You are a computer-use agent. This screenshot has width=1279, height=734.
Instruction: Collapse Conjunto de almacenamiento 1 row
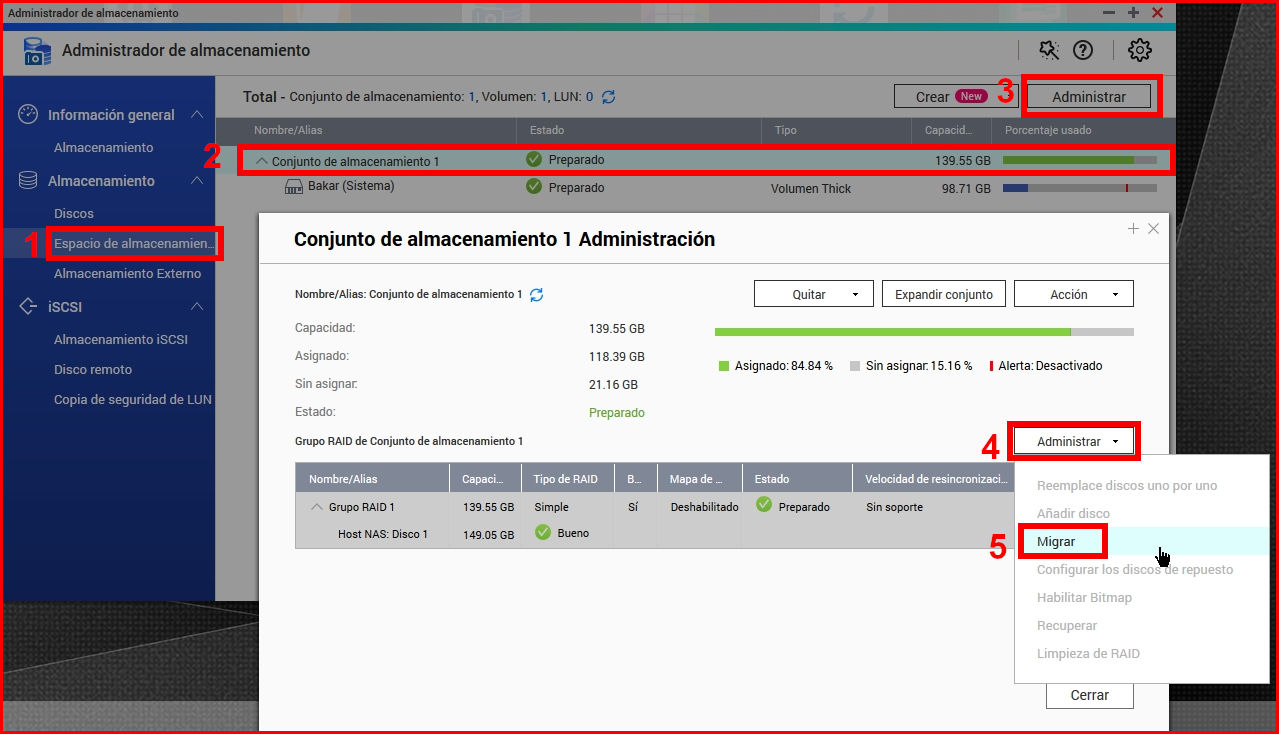point(262,161)
